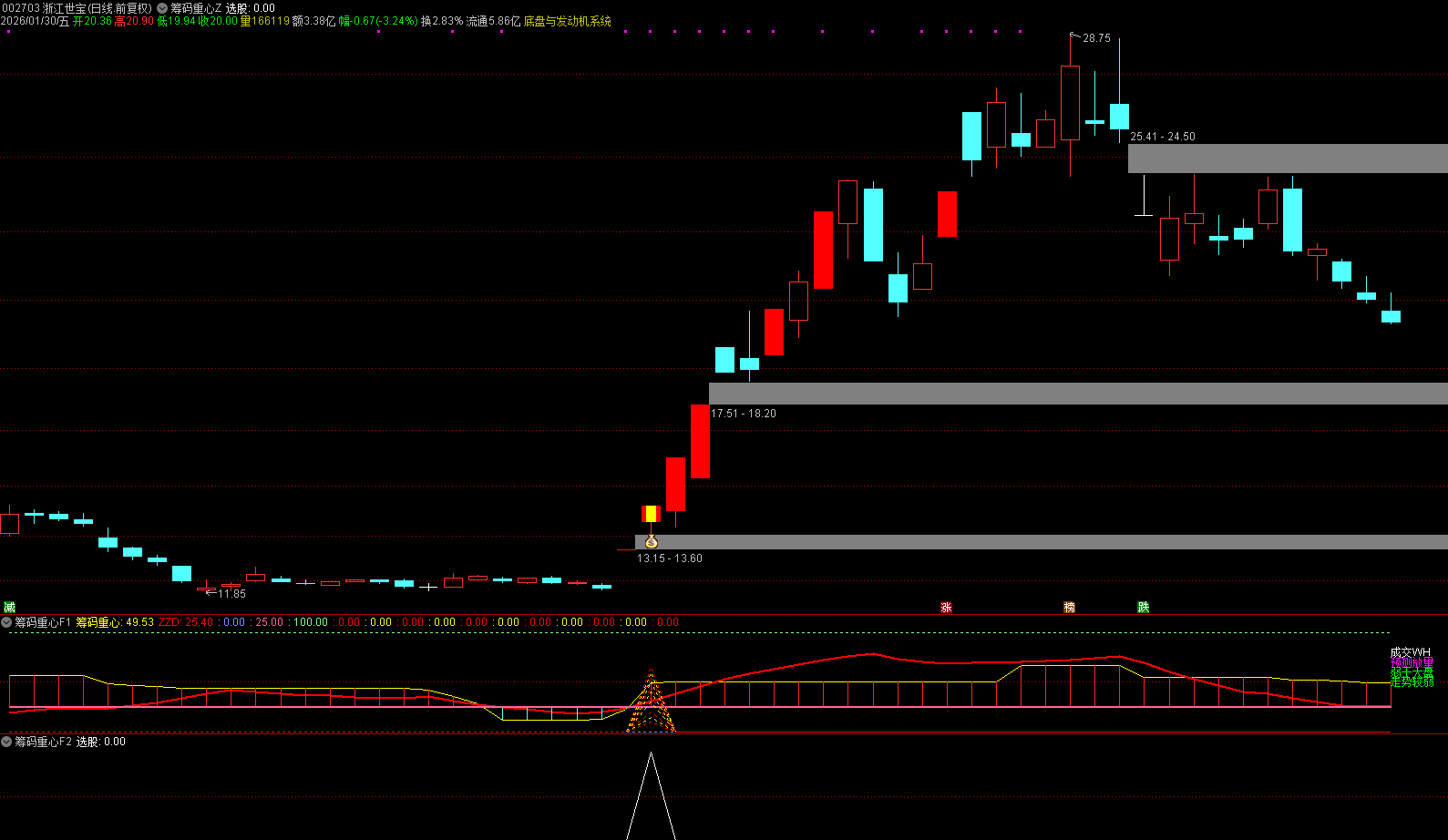Click the 幅-0.67(-3.24%) change value
The width and height of the screenshot is (1448, 840).
[x=378, y=21]
